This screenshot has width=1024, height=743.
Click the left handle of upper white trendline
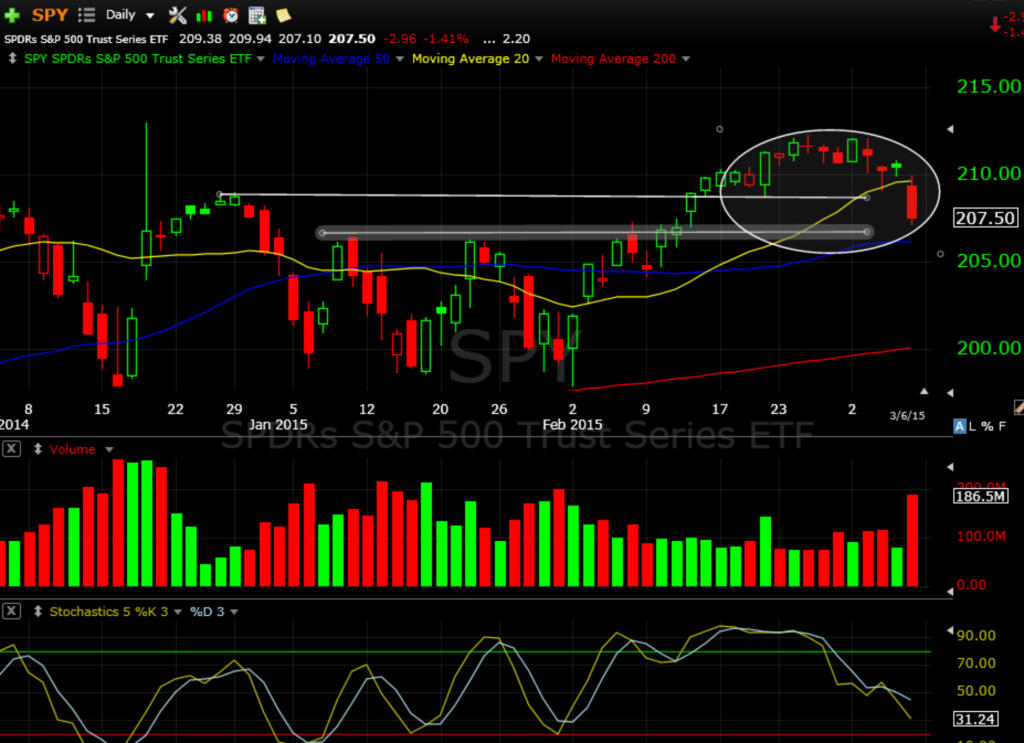pyautogui.click(x=220, y=194)
